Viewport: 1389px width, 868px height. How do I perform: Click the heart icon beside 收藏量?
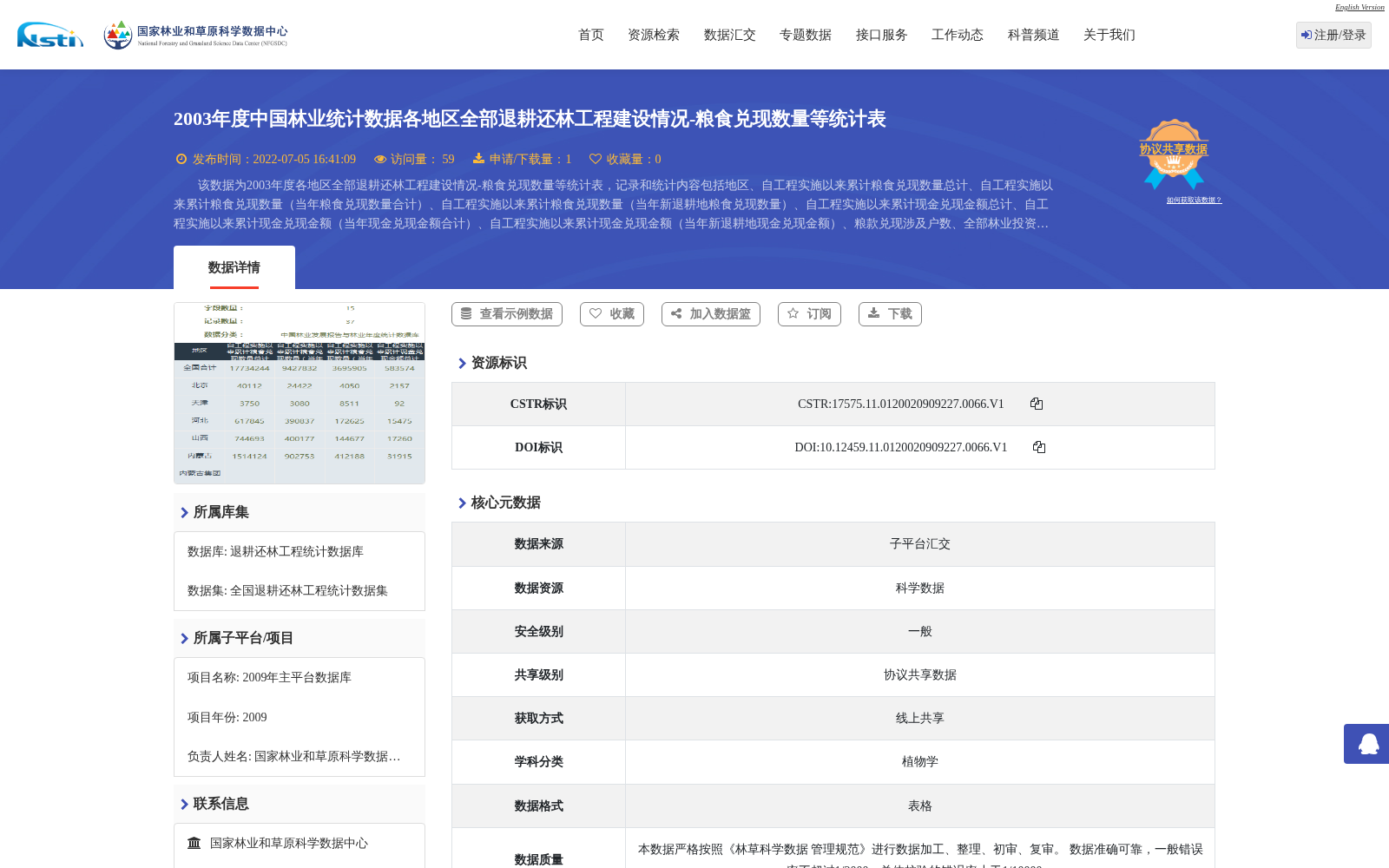point(596,159)
